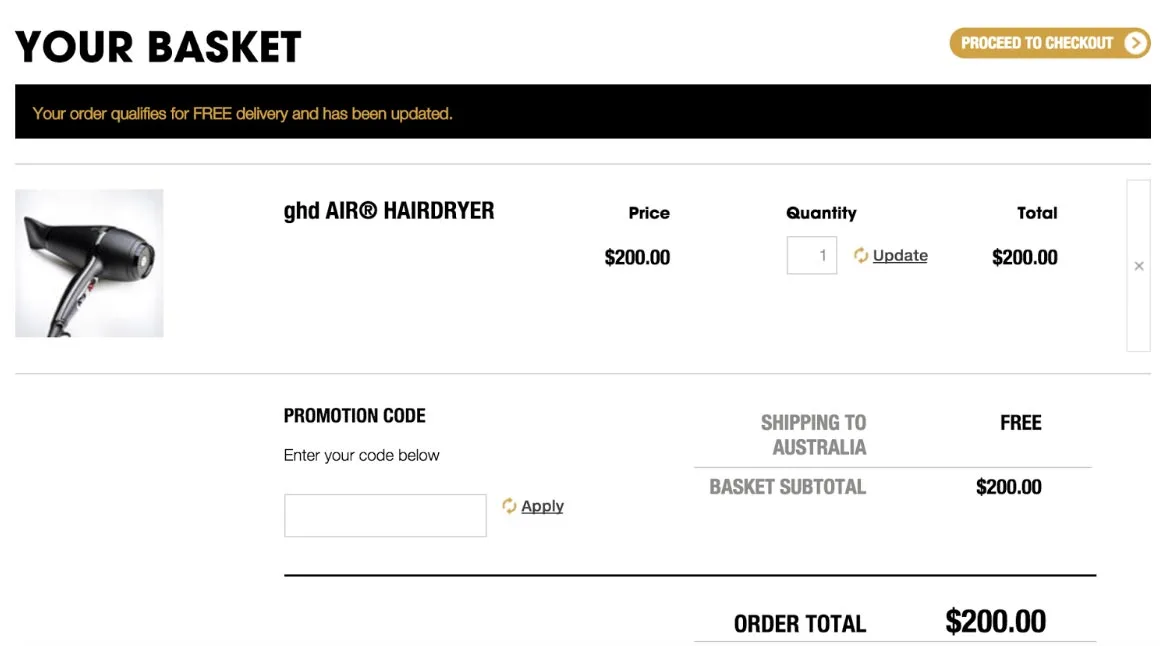
Task: Click the Your Basket page heading
Action: click(158, 46)
